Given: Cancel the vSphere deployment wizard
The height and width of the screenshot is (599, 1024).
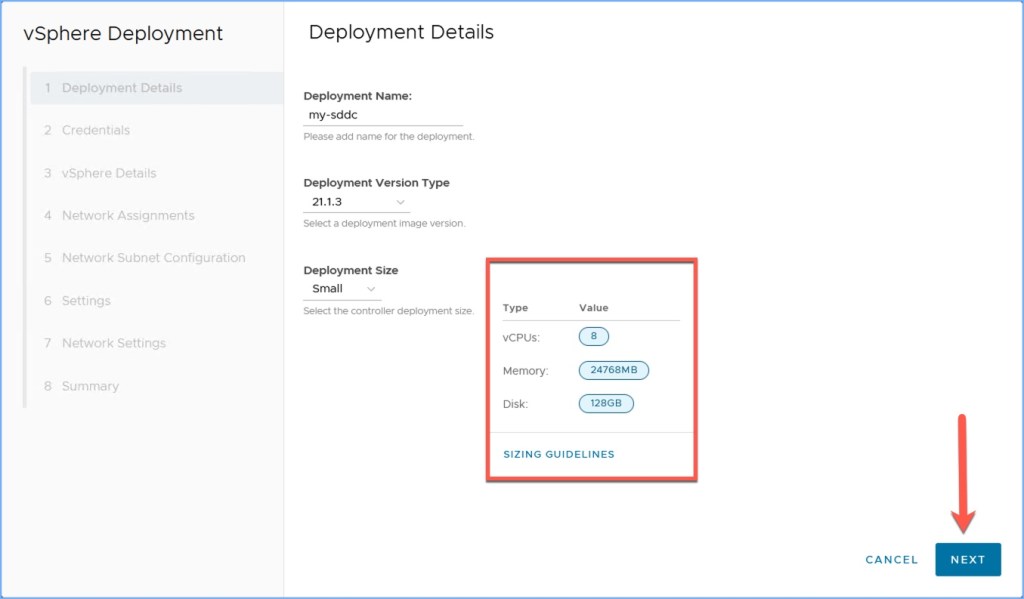Looking at the screenshot, I should 891,560.
